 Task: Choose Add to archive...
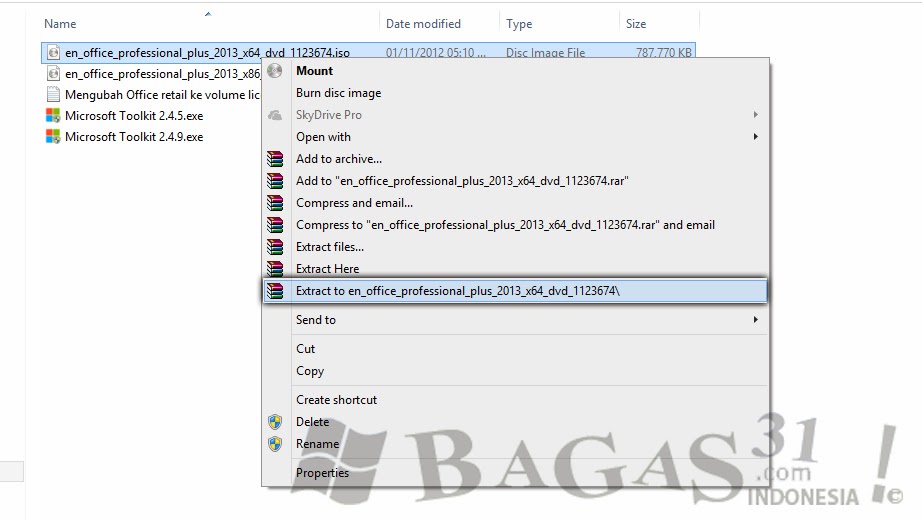pos(339,159)
